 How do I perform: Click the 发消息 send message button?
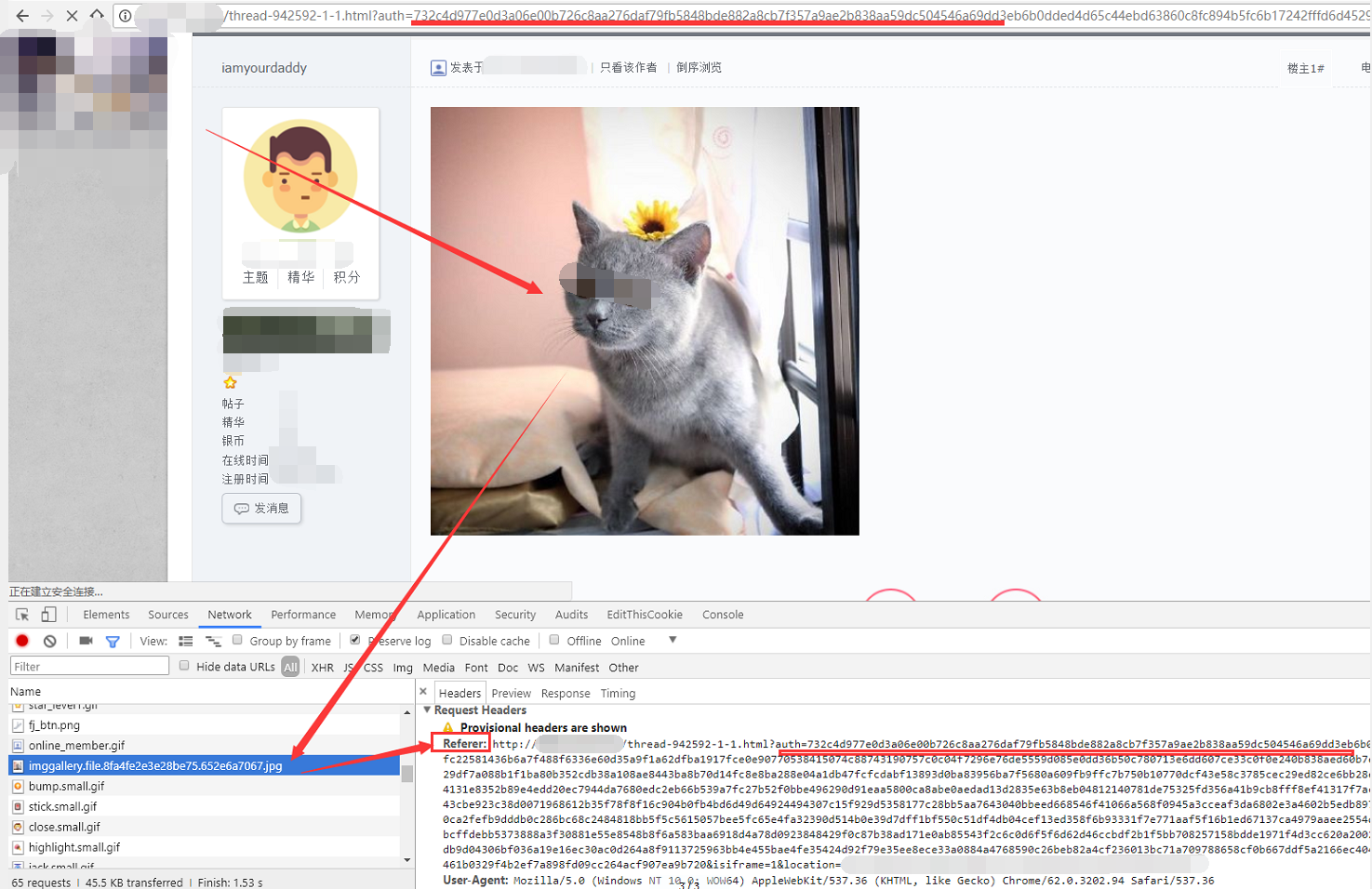pyautogui.click(x=261, y=509)
